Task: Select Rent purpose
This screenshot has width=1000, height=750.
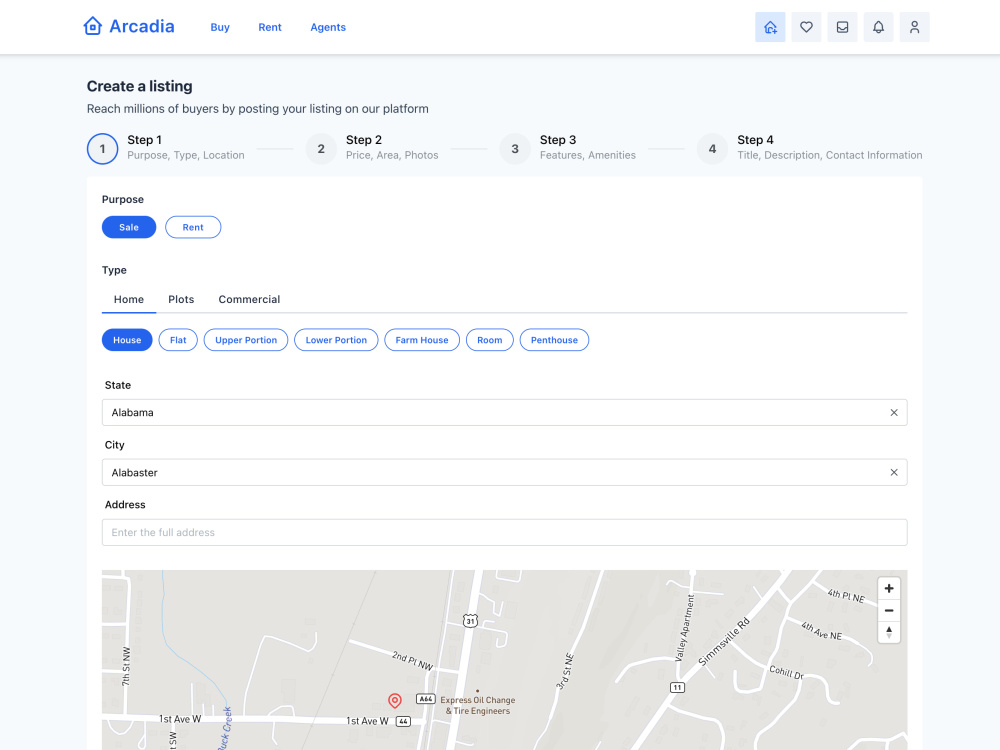Action: tap(193, 227)
